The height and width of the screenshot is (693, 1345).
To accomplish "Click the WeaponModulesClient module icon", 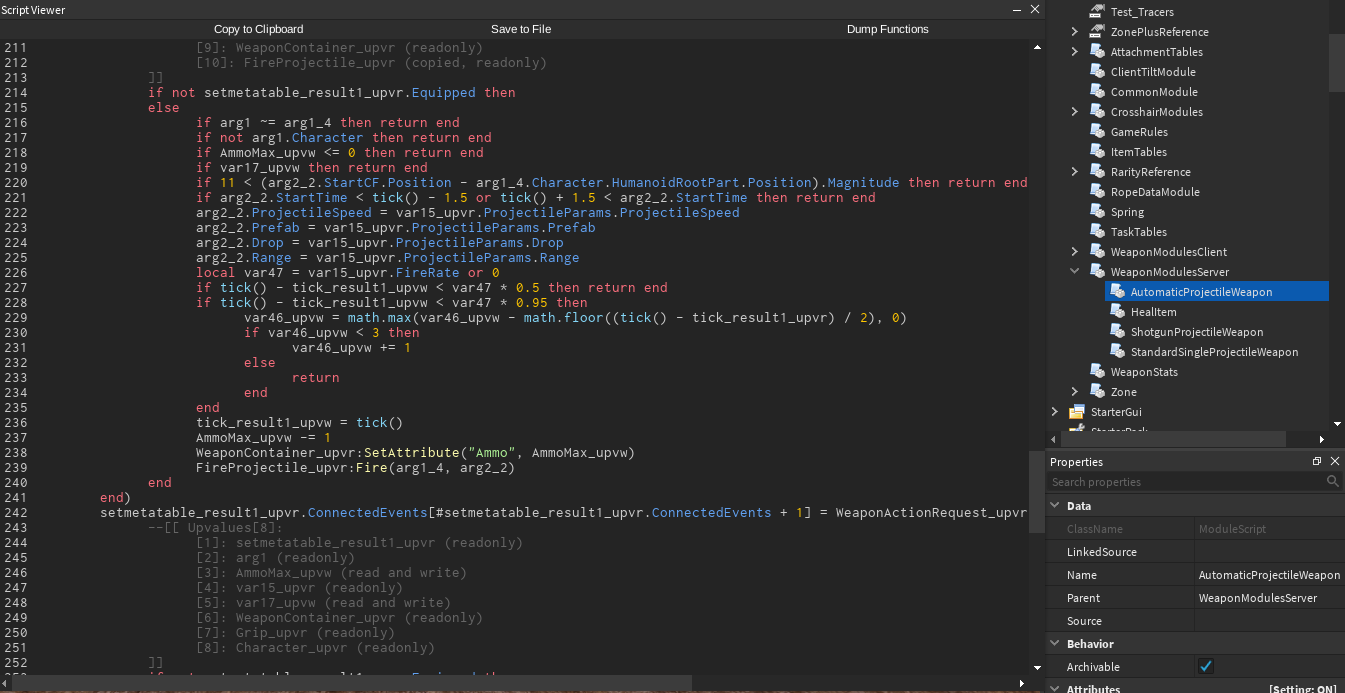I will (x=1096, y=252).
